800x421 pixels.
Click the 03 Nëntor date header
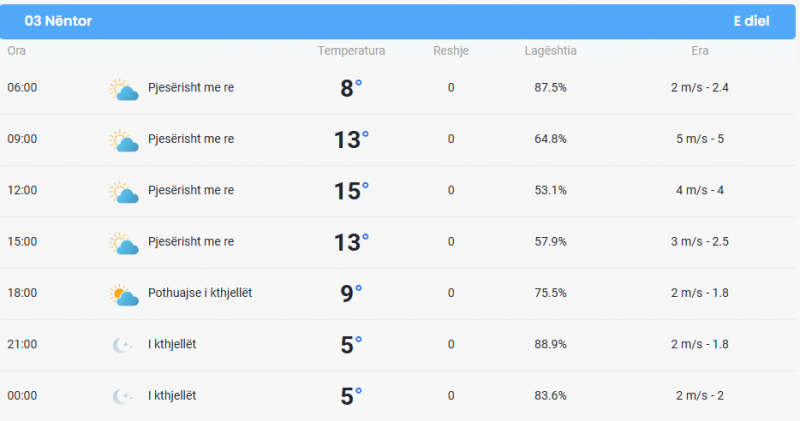(58, 21)
